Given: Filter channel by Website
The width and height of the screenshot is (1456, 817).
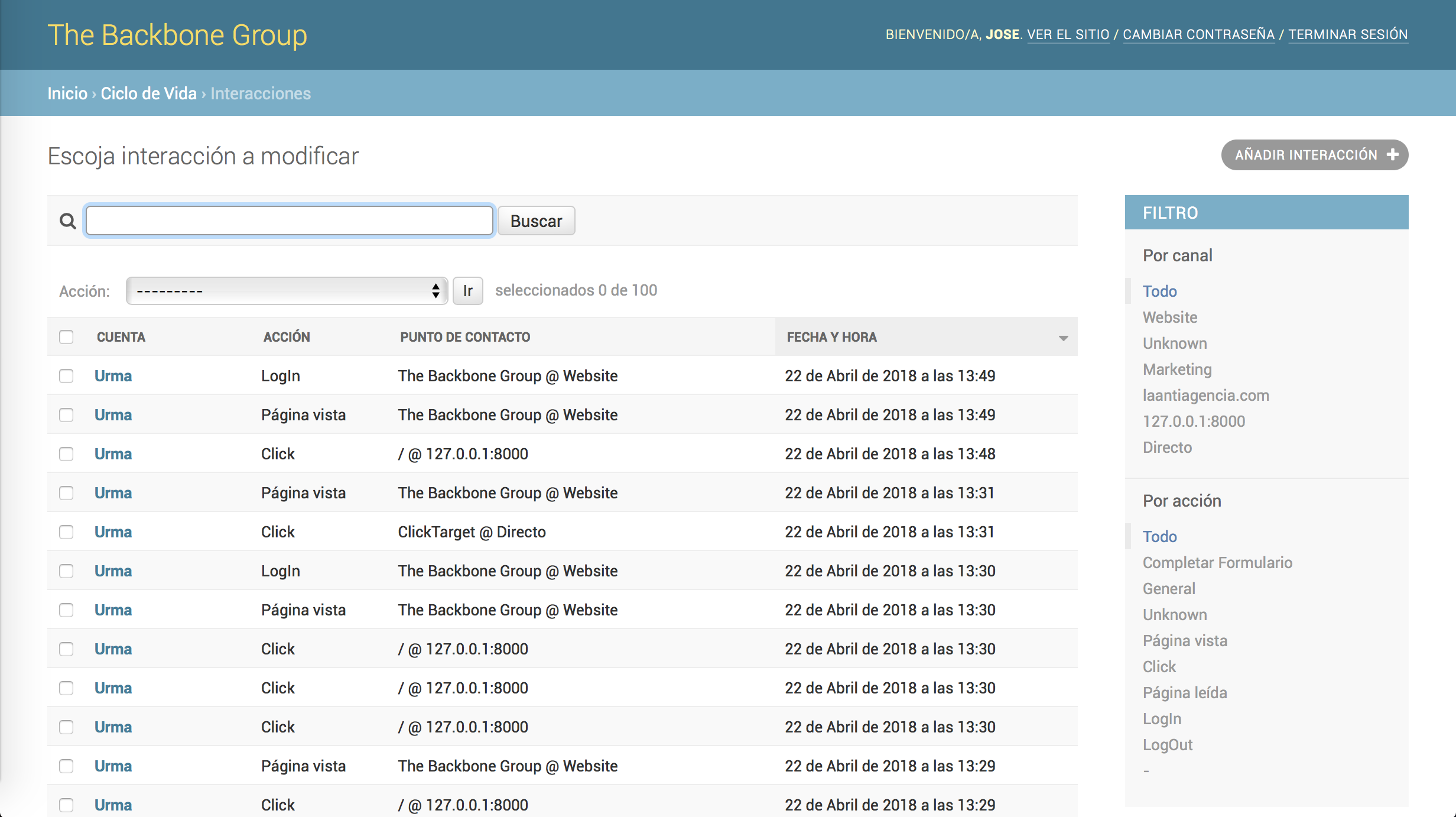Looking at the screenshot, I should pyautogui.click(x=1169, y=317).
